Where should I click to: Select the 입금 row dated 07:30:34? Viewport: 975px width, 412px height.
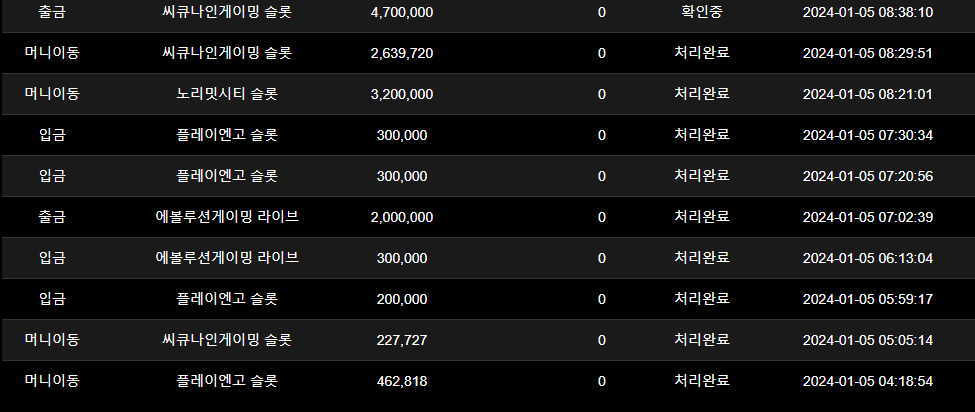click(488, 135)
